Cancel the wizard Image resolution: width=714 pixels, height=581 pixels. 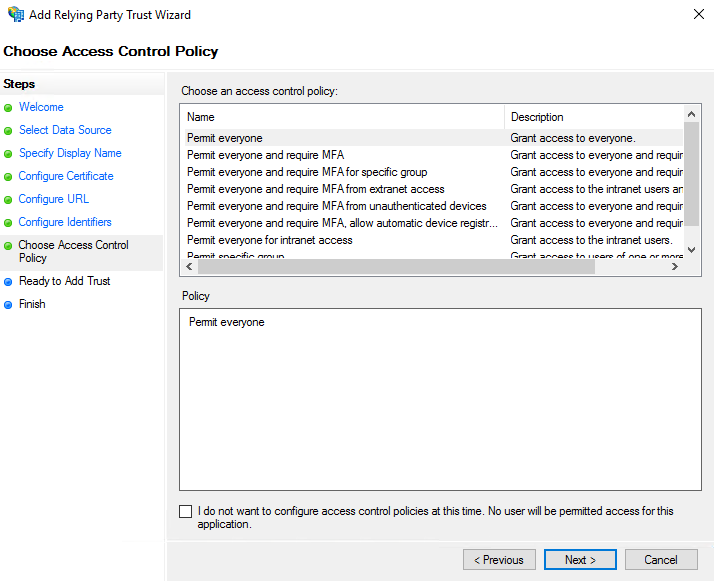[x=660, y=560]
